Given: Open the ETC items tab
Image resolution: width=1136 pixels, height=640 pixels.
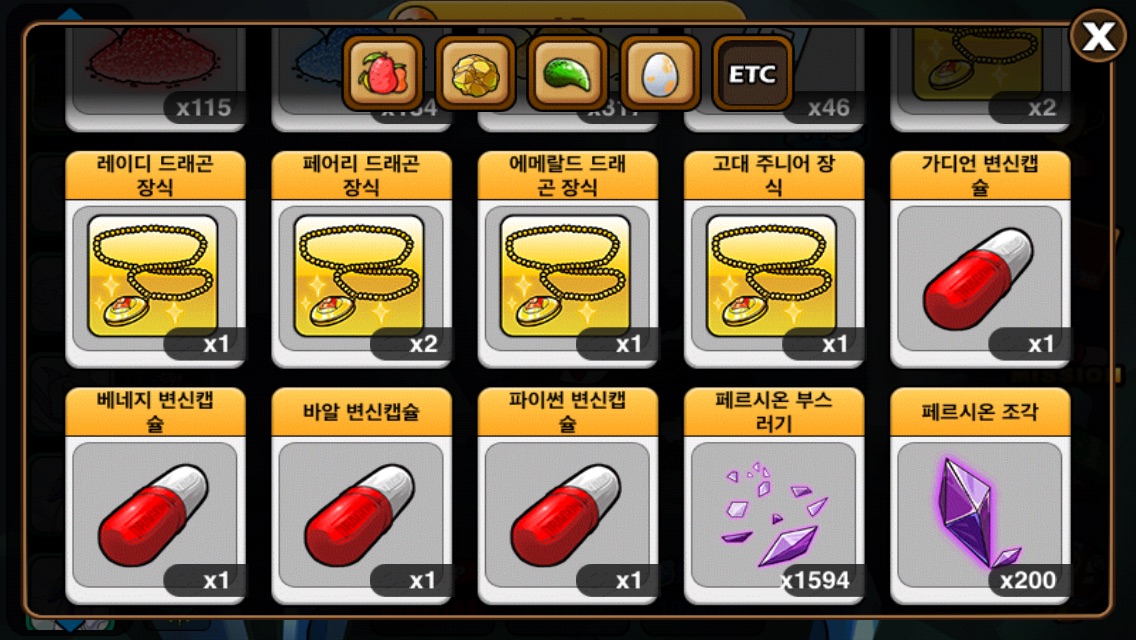Looking at the screenshot, I should click(x=752, y=73).
